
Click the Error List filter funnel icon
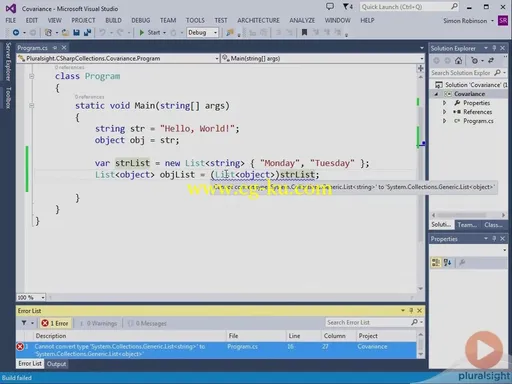pyautogui.click(x=24, y=323)
